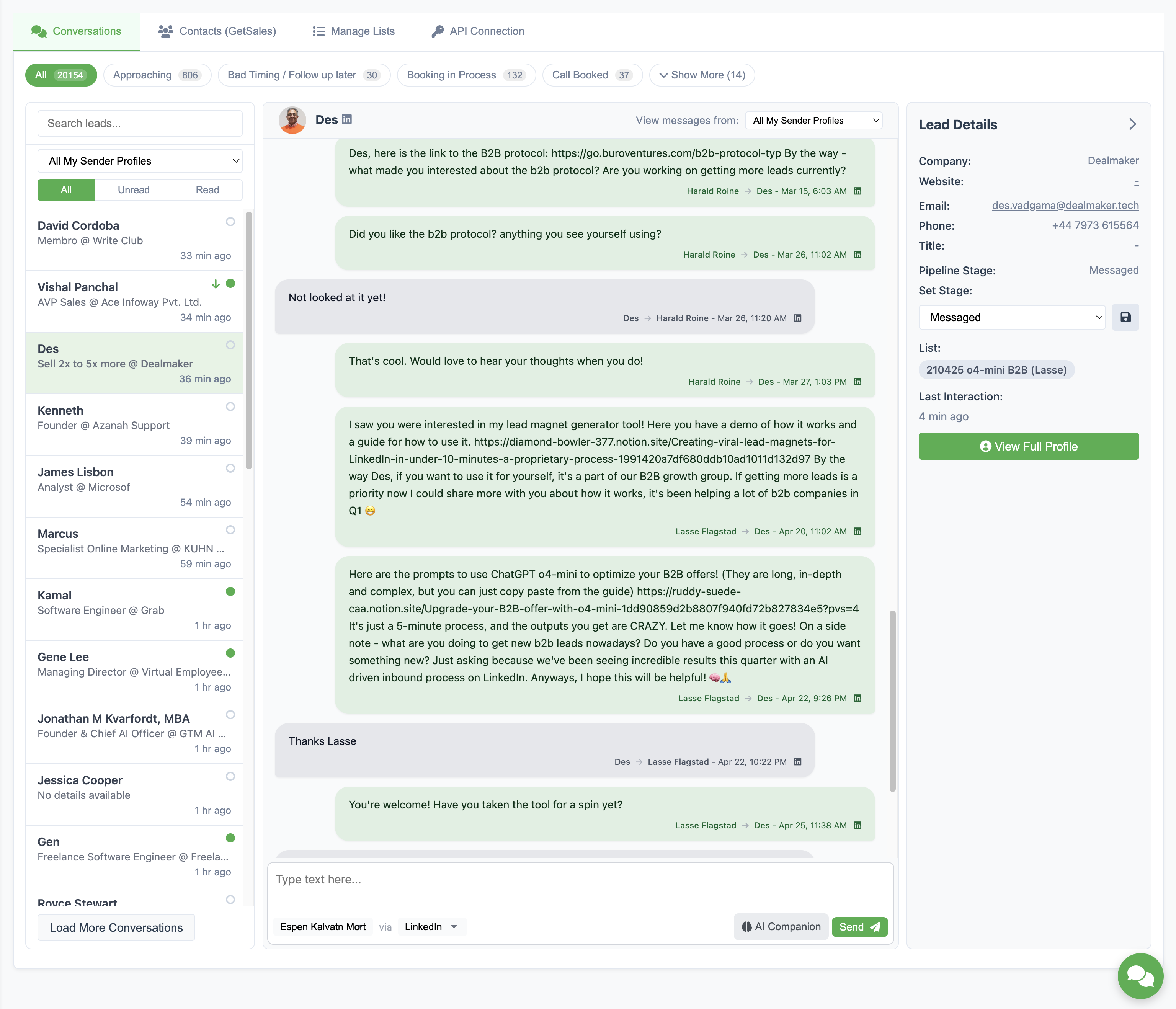Save the pipeline stage with disk icon

point(1125,317)
